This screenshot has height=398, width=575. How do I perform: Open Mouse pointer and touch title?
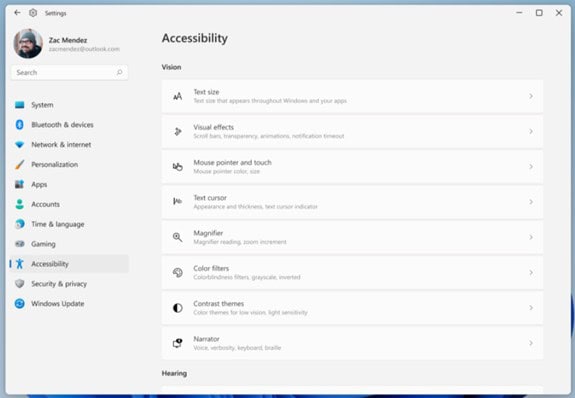click(232, 163)
